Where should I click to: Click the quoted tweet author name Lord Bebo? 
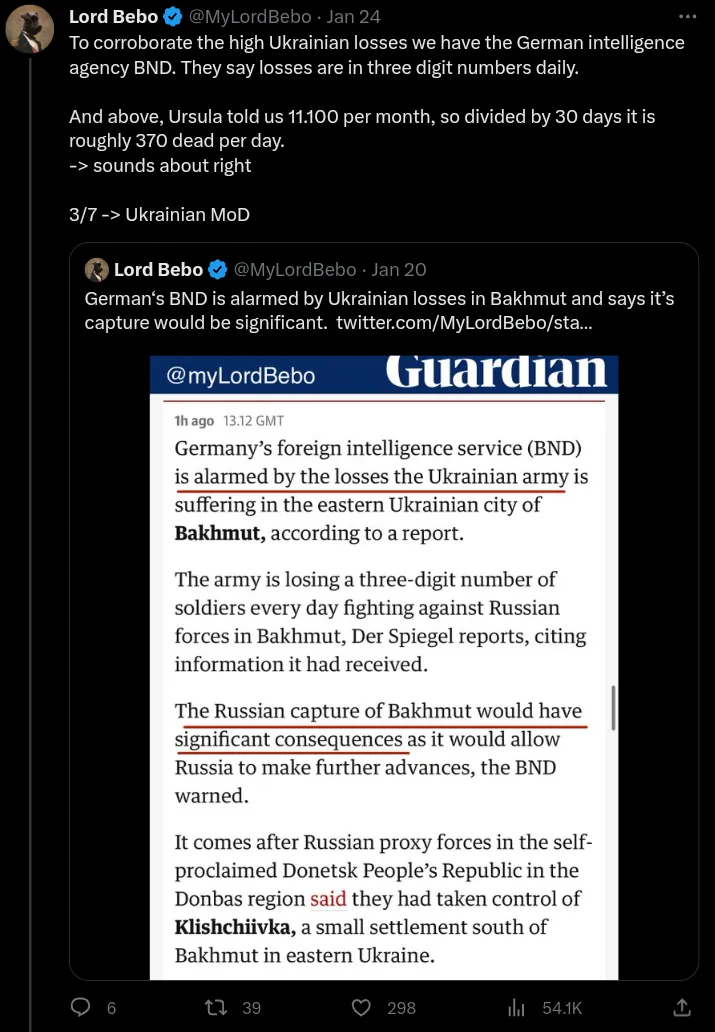click(158, 269)
